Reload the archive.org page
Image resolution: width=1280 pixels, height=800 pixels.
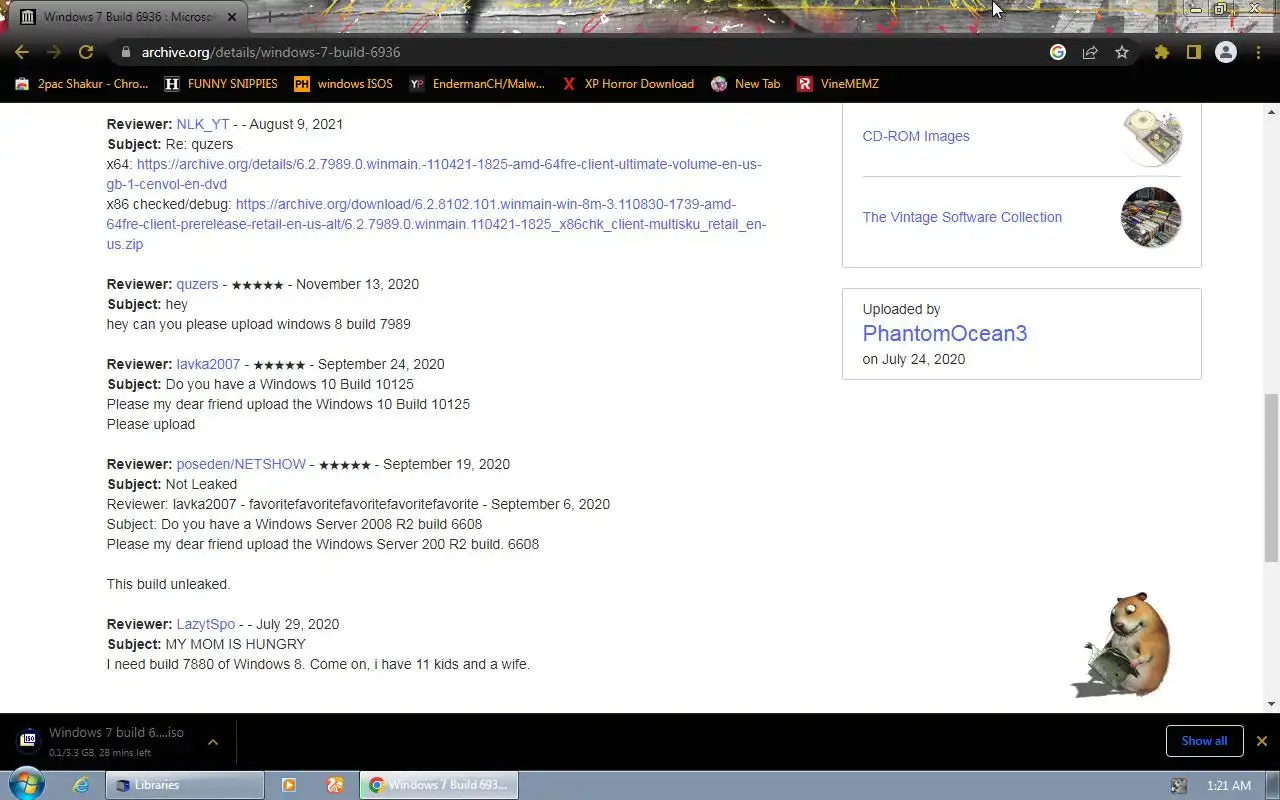pos(86,52)
